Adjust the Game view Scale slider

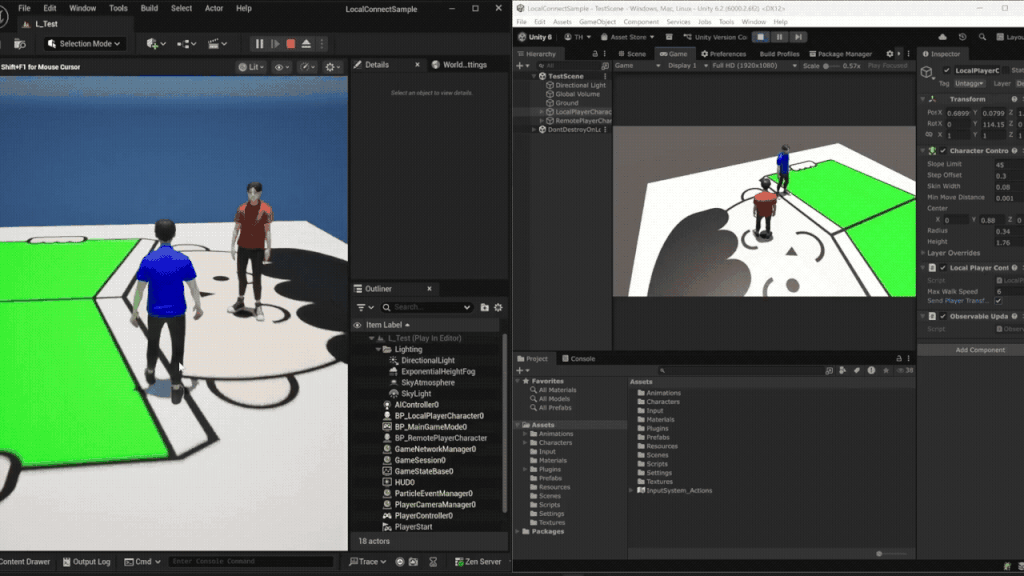[832, 66]
